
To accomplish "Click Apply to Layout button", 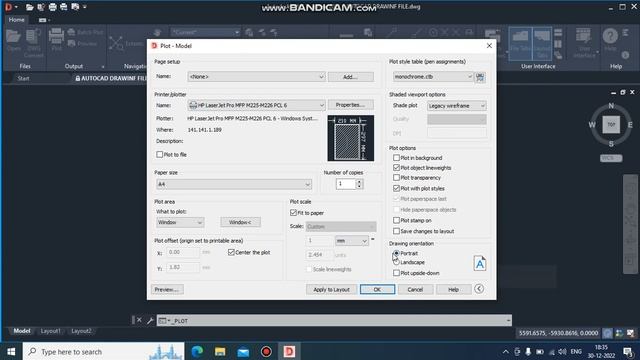I will click(x=331, y=289).
